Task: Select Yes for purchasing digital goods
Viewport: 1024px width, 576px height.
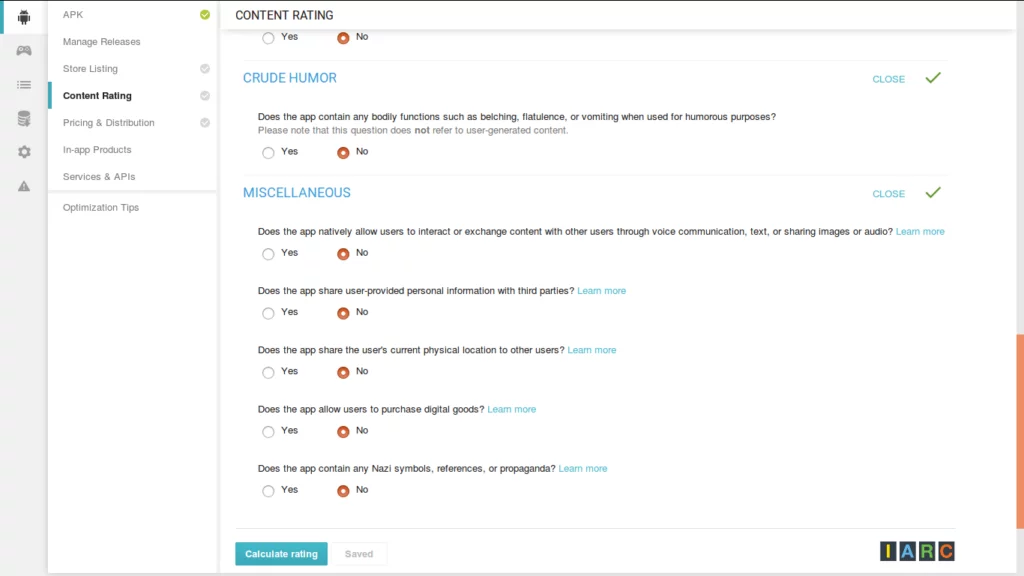Action: pos(268,431)
